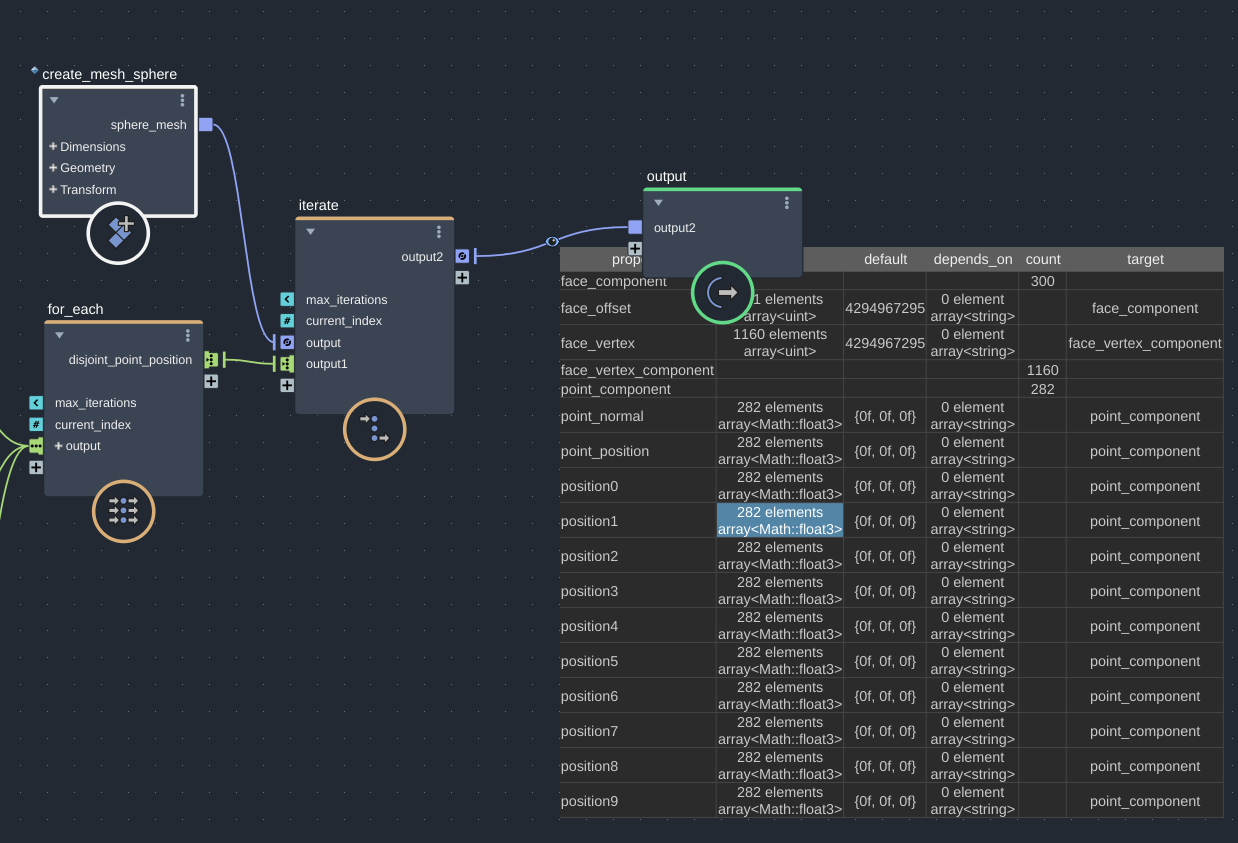
Task: Click the iterate max_iterations port icon
Action: pyautogui.click(x=287, y=299)
